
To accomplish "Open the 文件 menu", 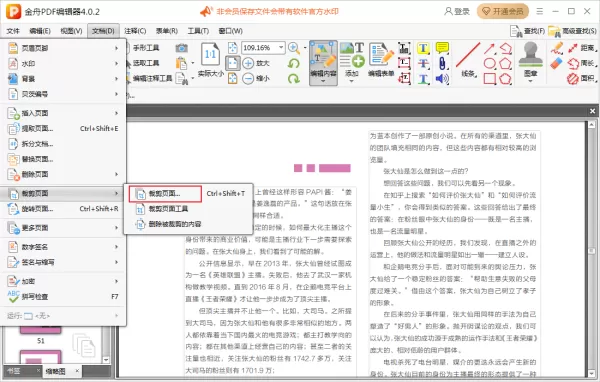I will pyautogui.click(x=13, y=31).
